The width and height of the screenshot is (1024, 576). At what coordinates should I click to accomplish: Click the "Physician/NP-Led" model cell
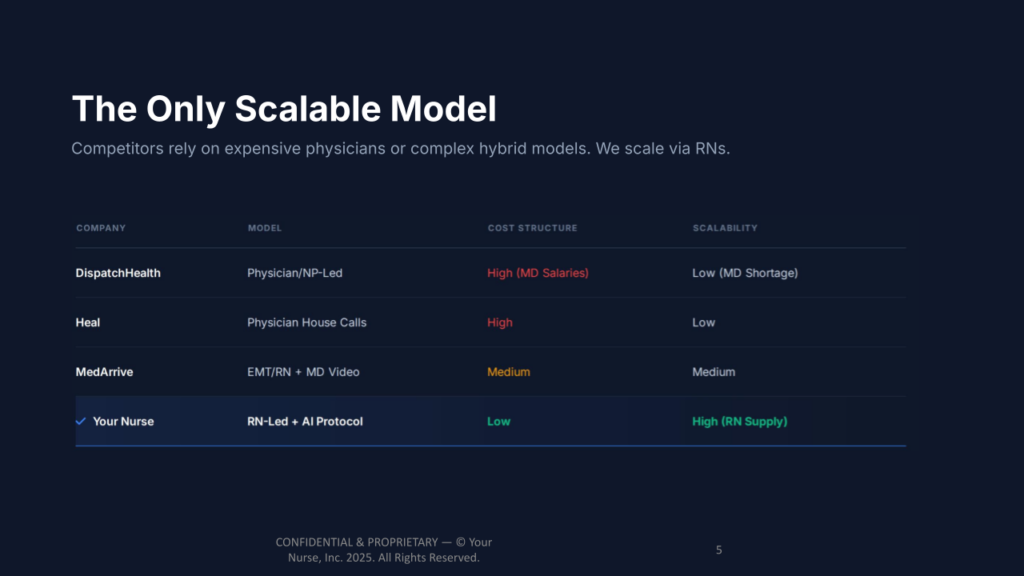coord(295,273)
